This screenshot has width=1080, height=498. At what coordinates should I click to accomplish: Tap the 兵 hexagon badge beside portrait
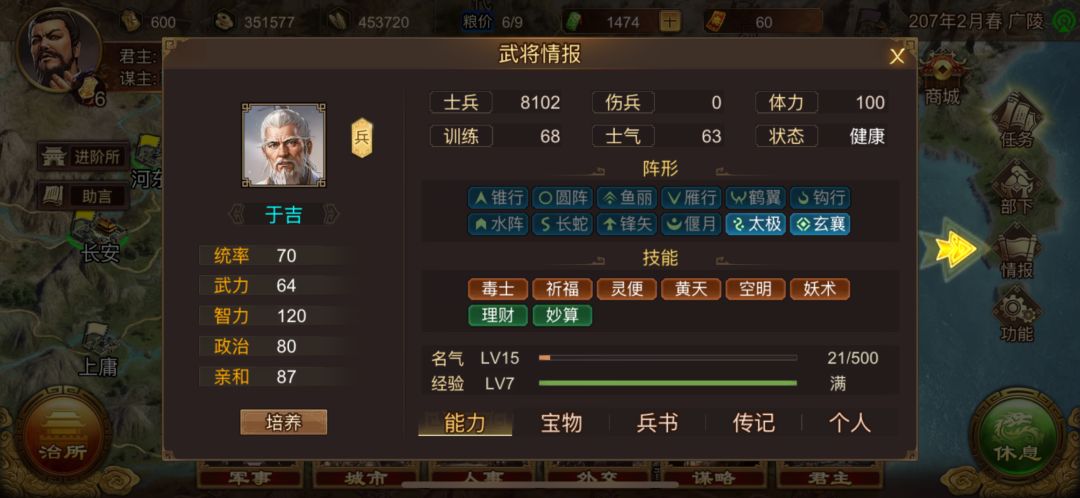[362, 138]
